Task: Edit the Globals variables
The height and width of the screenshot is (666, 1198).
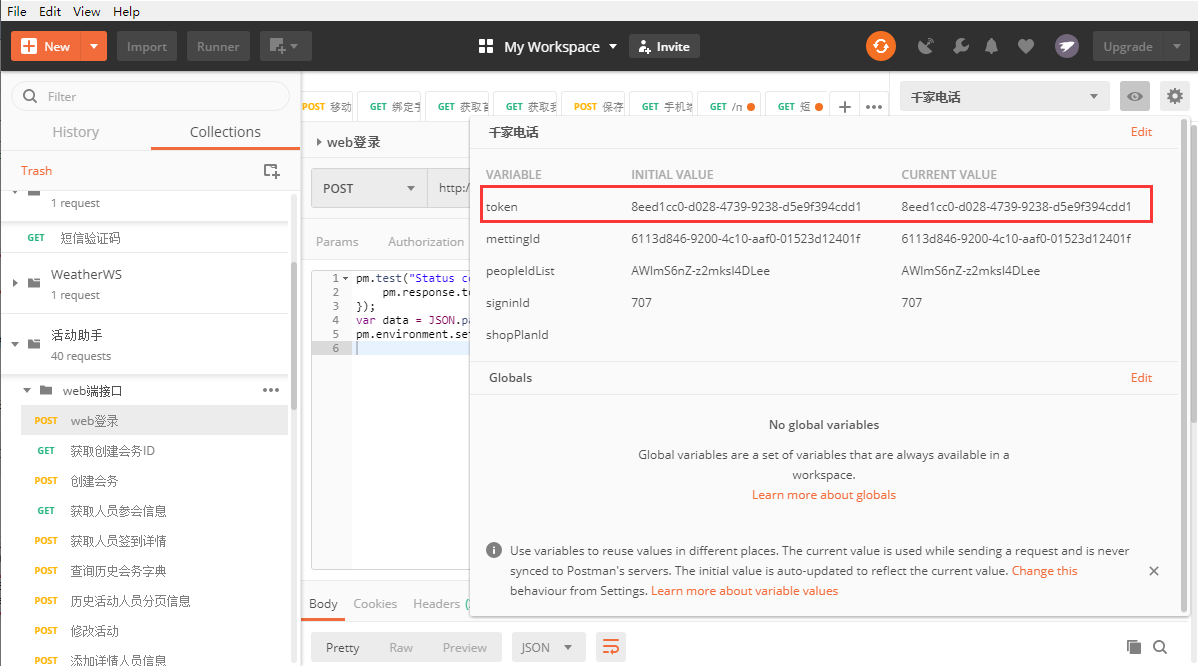Action: coord(1141,377)
